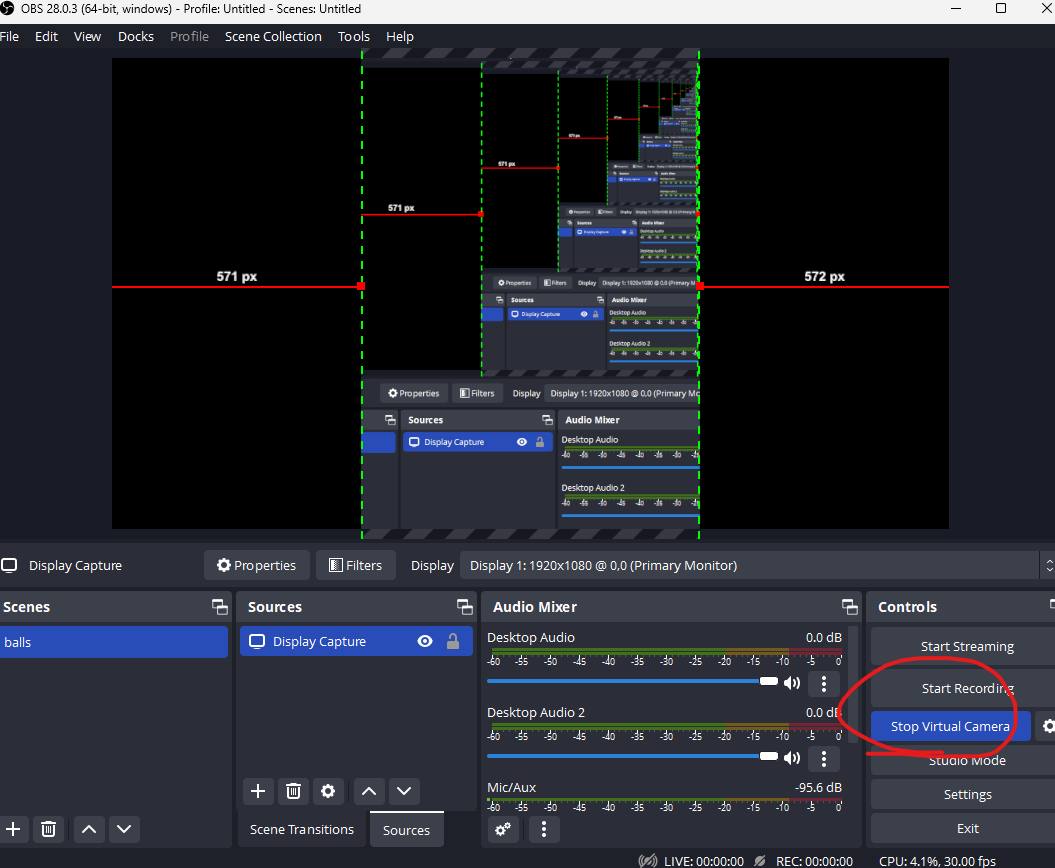
Task: Add a new scene in Scenes dock
Action: (x=13, y=829)
